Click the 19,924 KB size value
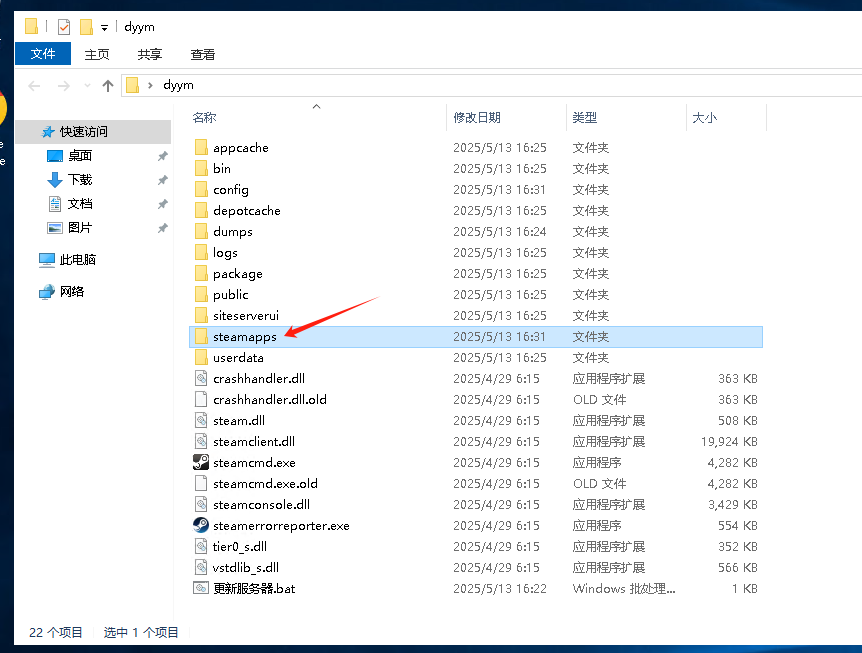Viewport: 862px width, 653px height. [x=729, y=441]
